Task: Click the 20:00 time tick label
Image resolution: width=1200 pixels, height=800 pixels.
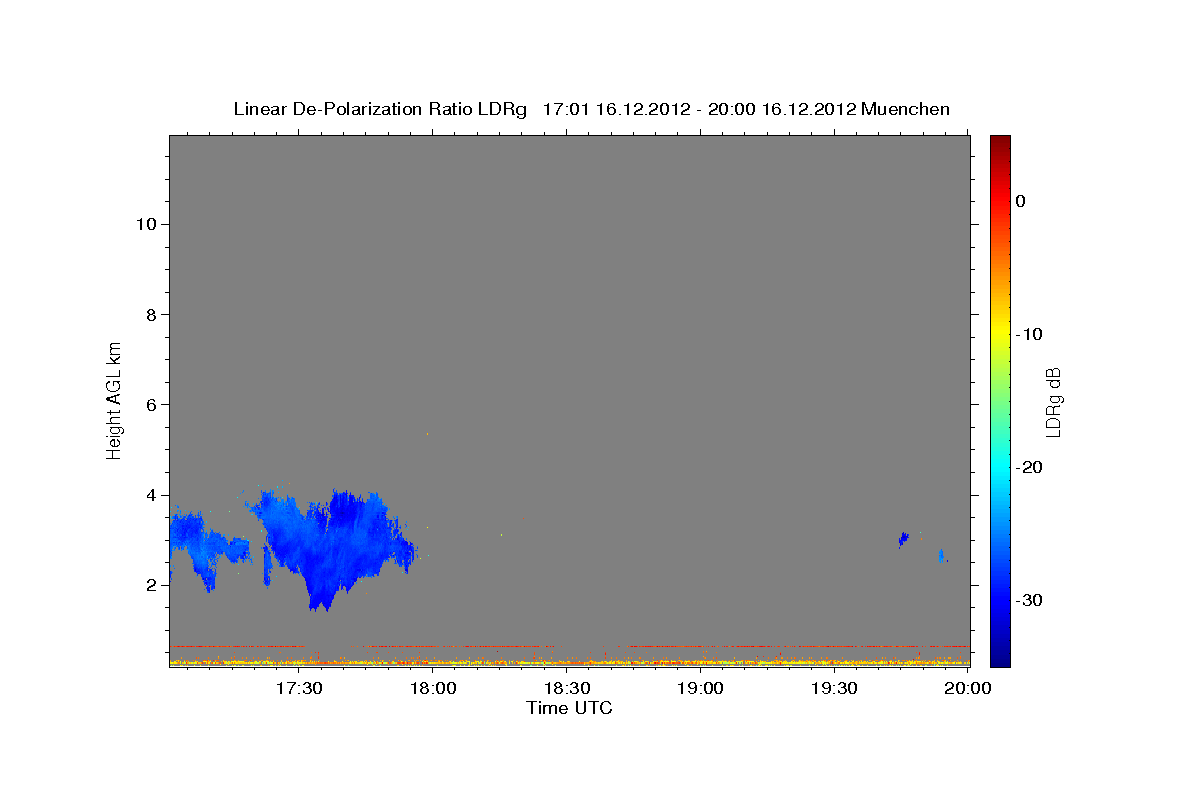Action: coord(968,688)
